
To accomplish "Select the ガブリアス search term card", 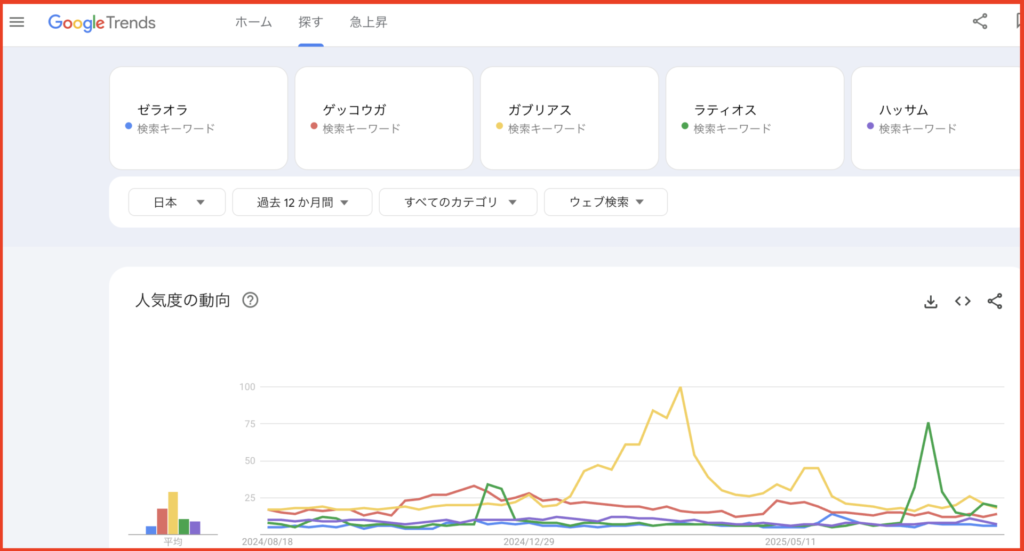I will coord(569,118).
